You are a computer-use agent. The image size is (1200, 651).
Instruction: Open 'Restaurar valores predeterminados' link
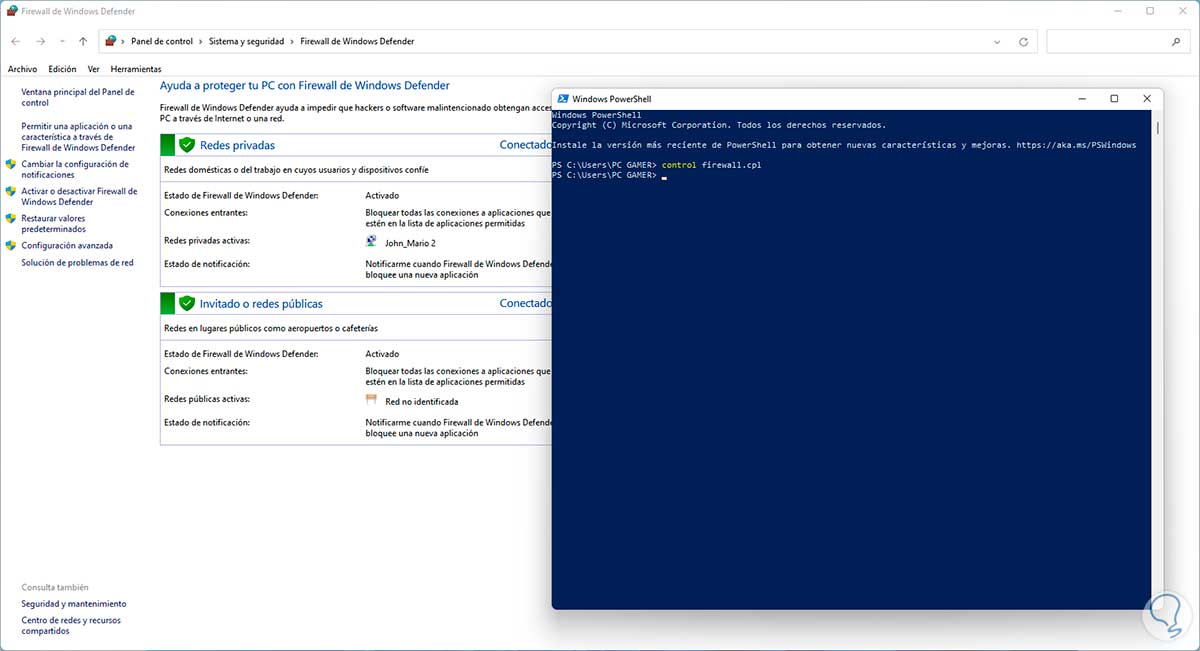[x=54, y=223]
